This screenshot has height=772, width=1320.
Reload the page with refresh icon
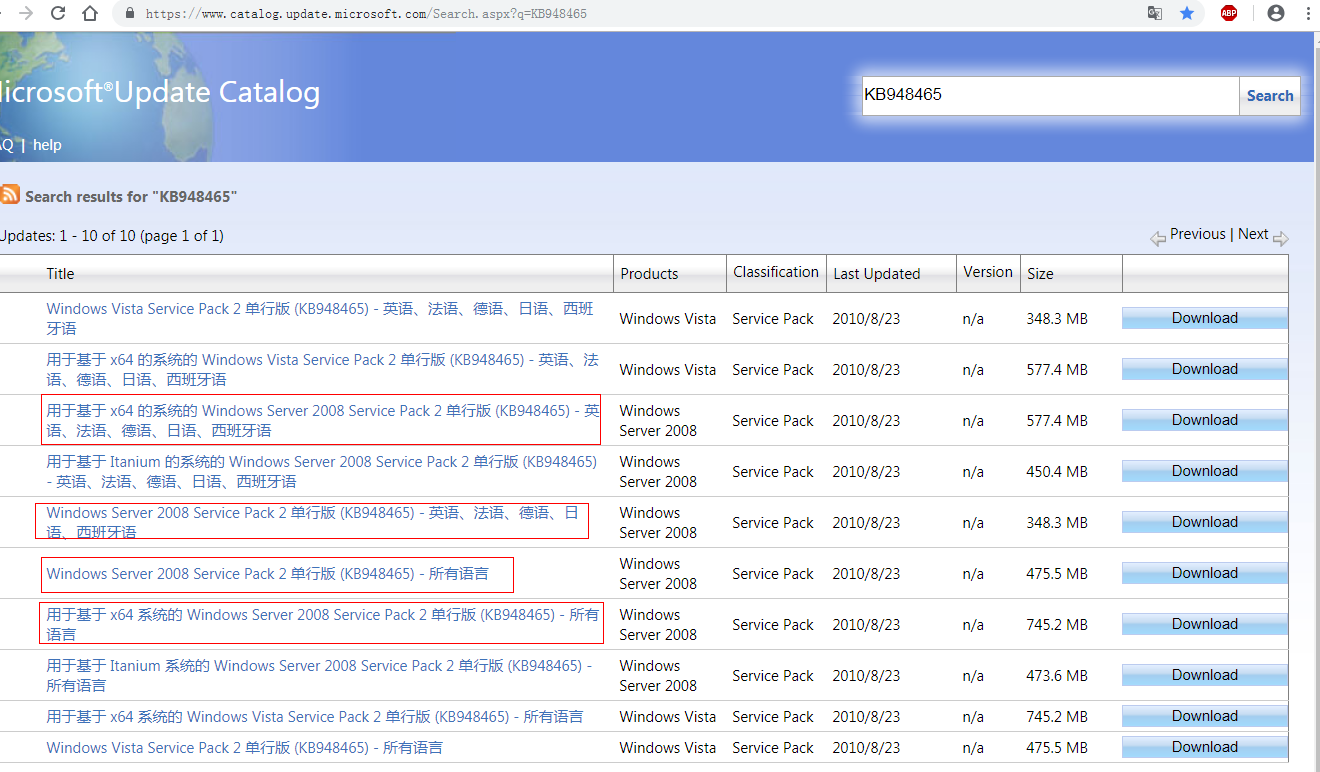58,13
